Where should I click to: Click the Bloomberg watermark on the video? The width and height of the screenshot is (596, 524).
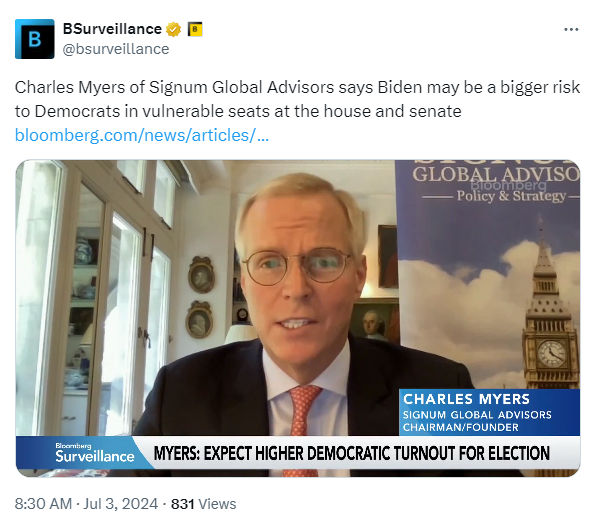point(509,185)
